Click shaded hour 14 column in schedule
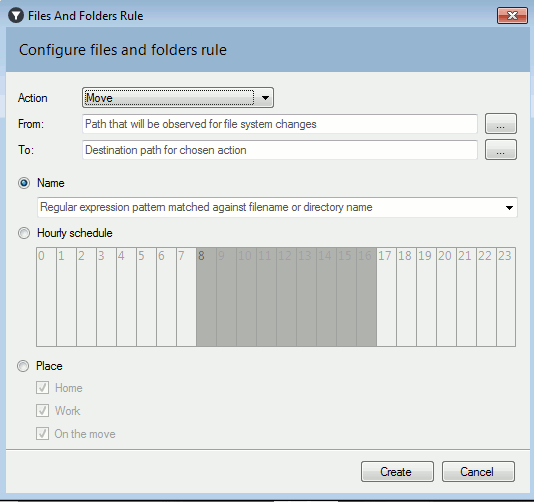 point(326,297)
